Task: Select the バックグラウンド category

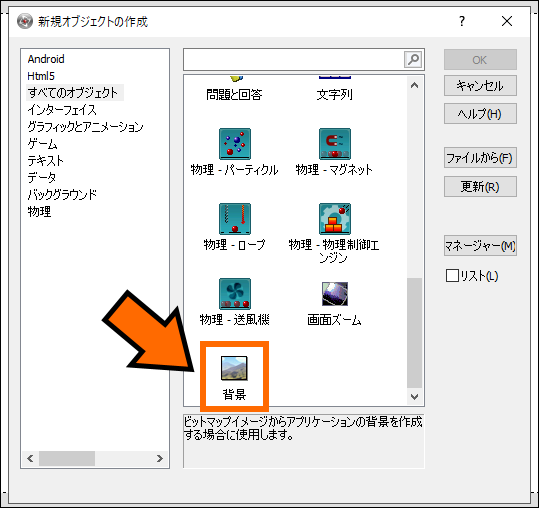Action: [62, 195]
